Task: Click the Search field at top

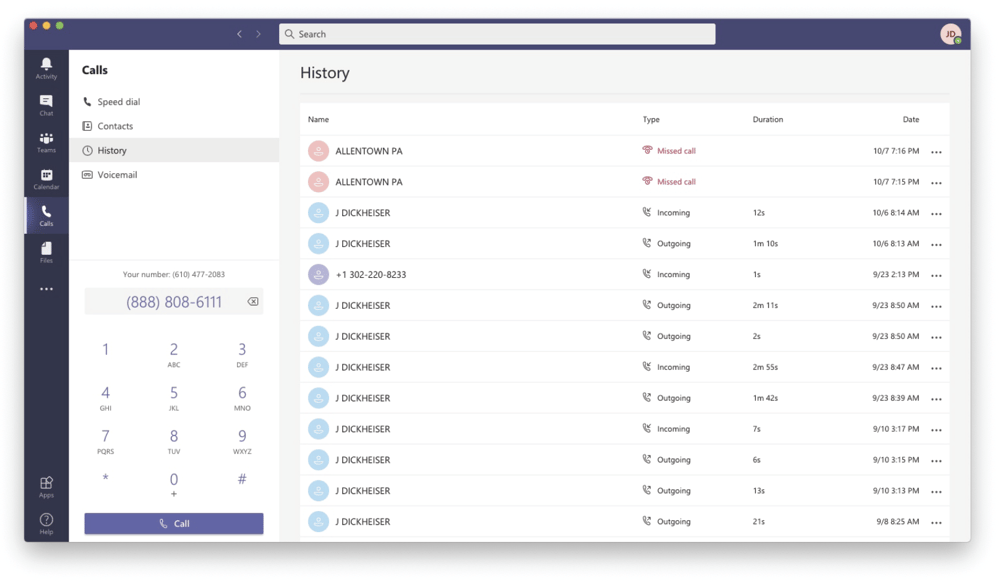Action: [x=497, y=34]
